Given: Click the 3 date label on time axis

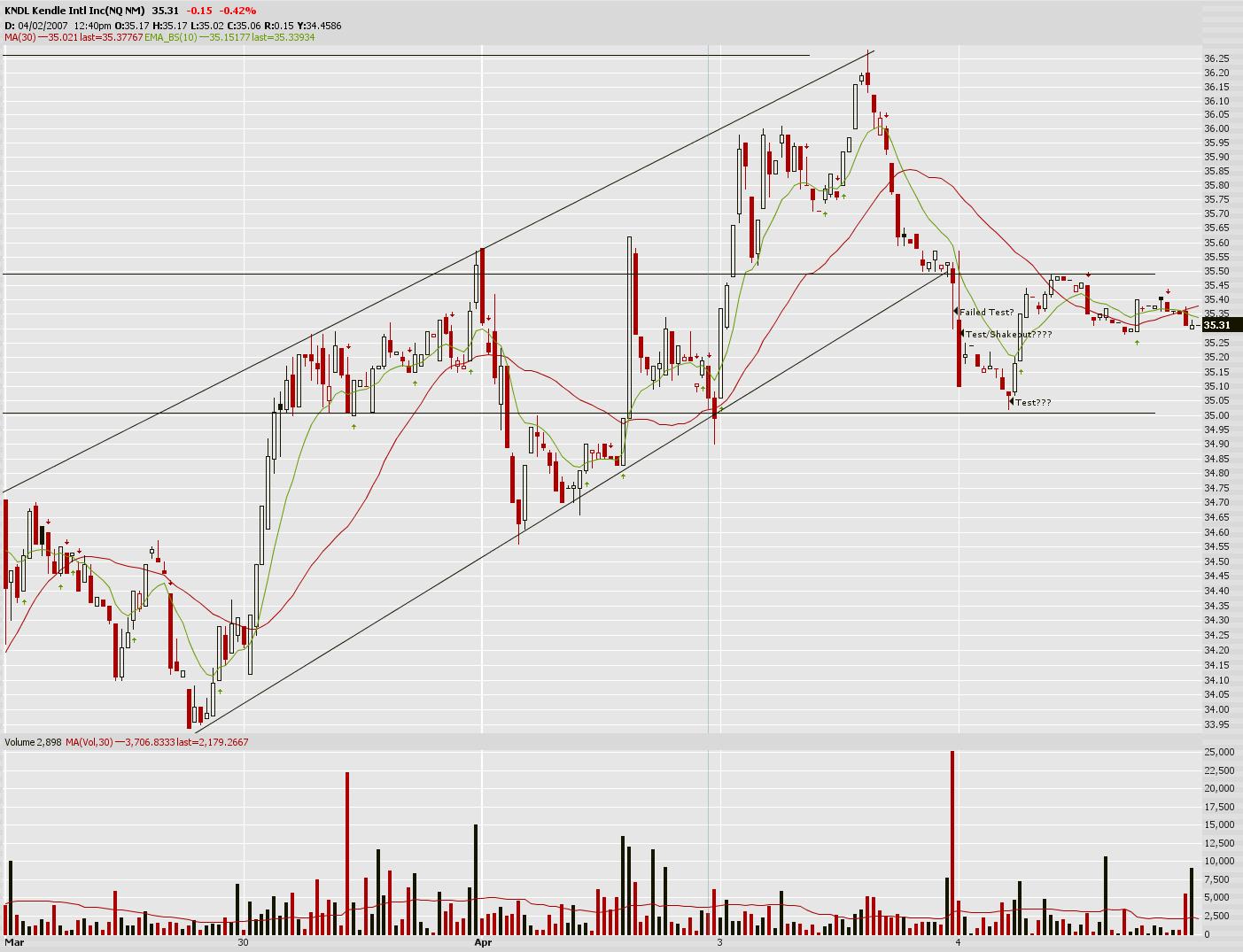Looking at the screenshot, I should [719, 943].
